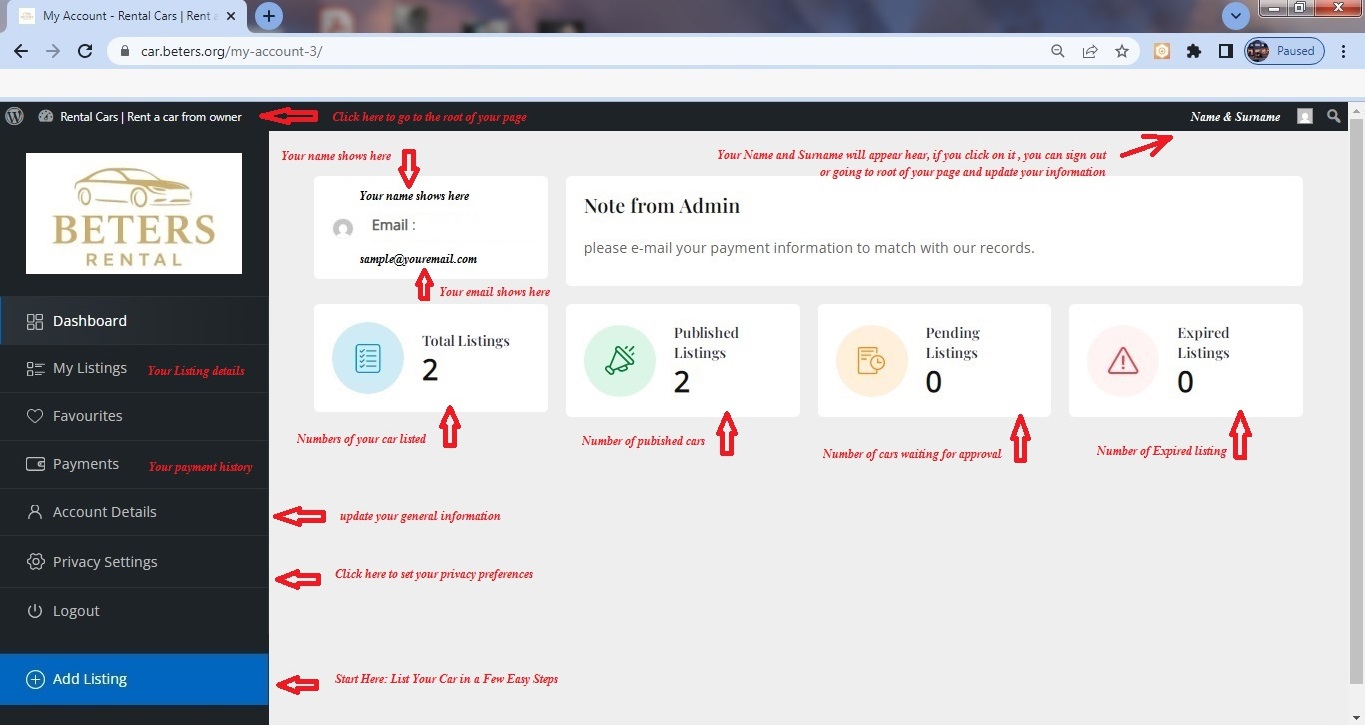1365x725 pixels.
Task: Reload the page with the refresh icon
Action: click(x=85, y=51)
